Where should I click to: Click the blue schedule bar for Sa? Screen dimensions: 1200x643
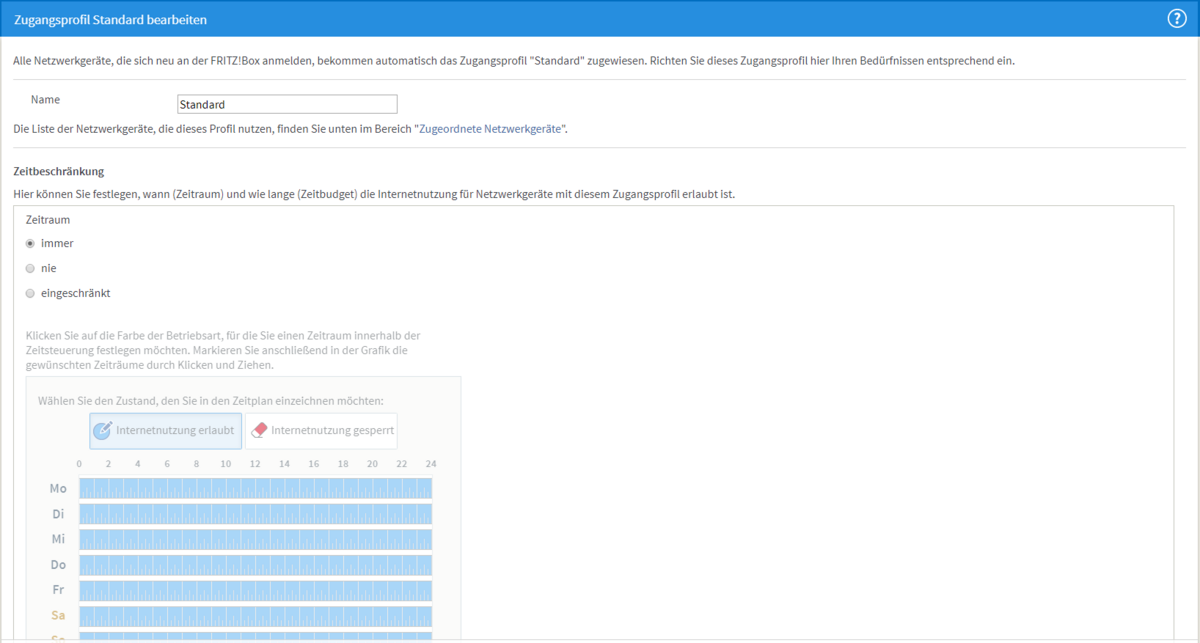tap(255, 616)
